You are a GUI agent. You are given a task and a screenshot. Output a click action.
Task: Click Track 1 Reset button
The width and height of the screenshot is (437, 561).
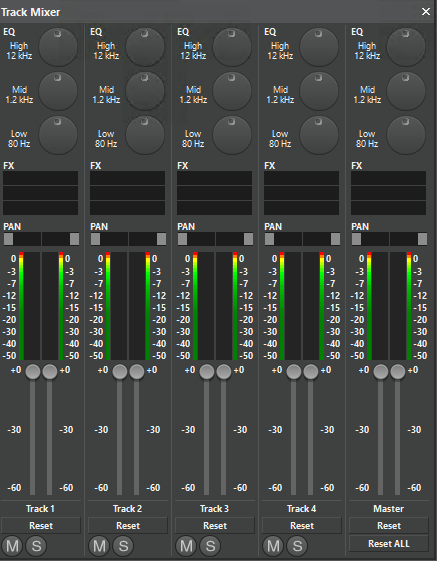[41, 526]
